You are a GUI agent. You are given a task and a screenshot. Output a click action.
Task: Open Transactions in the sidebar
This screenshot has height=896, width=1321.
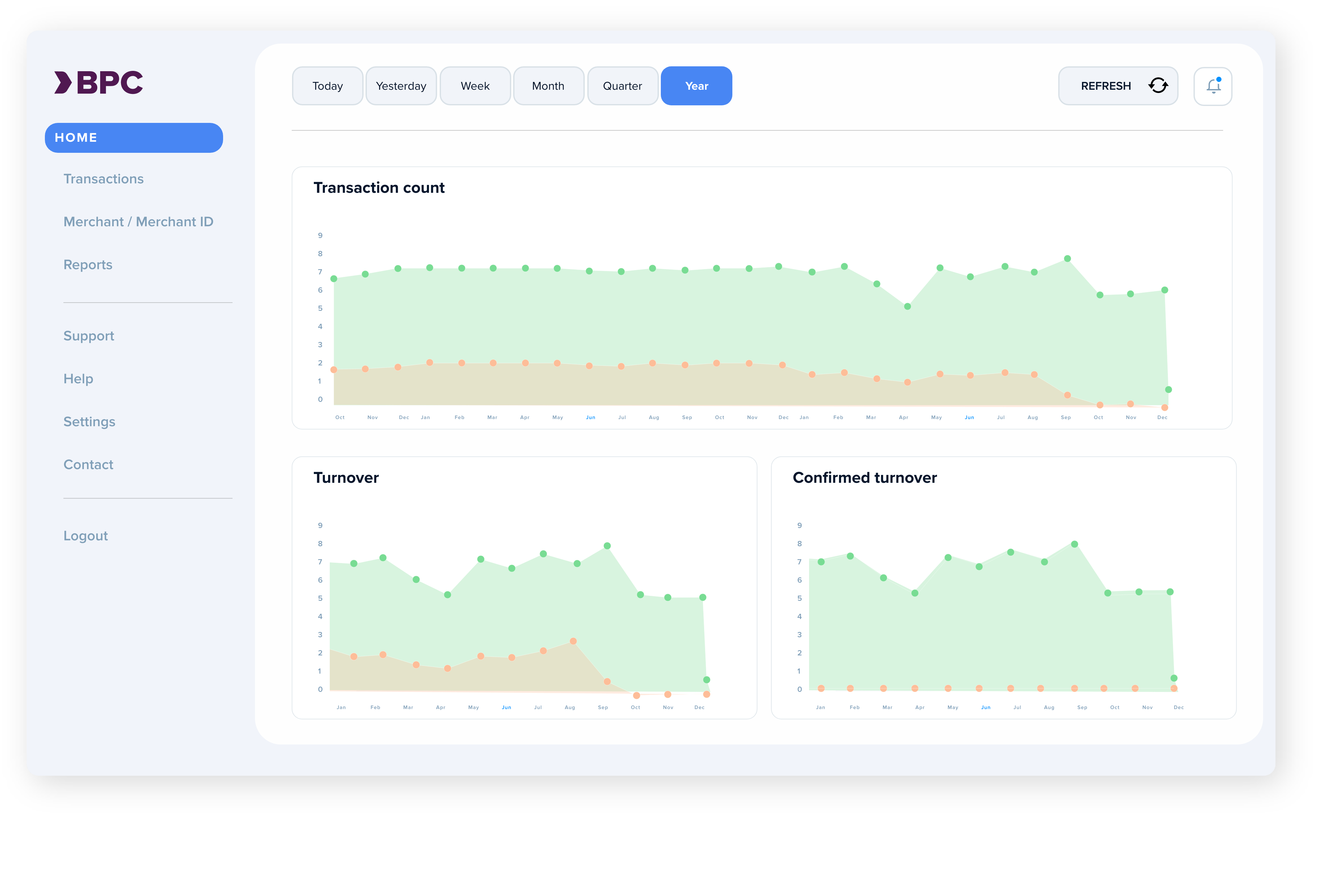(103, 179)
